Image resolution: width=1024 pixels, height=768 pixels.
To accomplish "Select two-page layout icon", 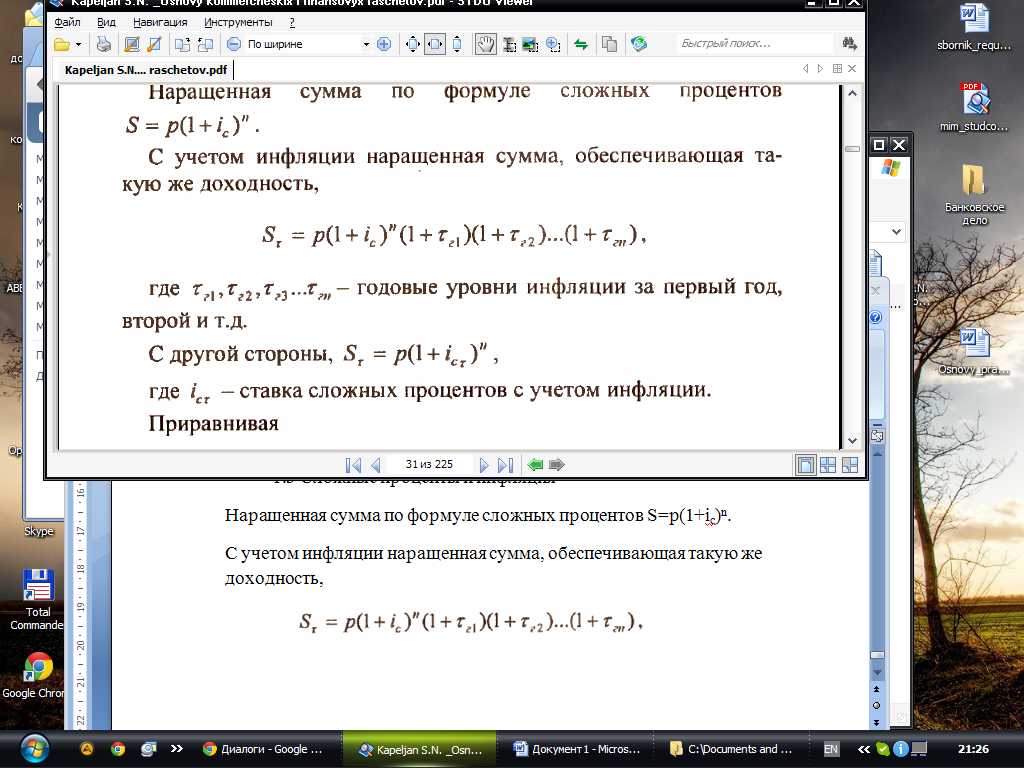I will point(828,465).
